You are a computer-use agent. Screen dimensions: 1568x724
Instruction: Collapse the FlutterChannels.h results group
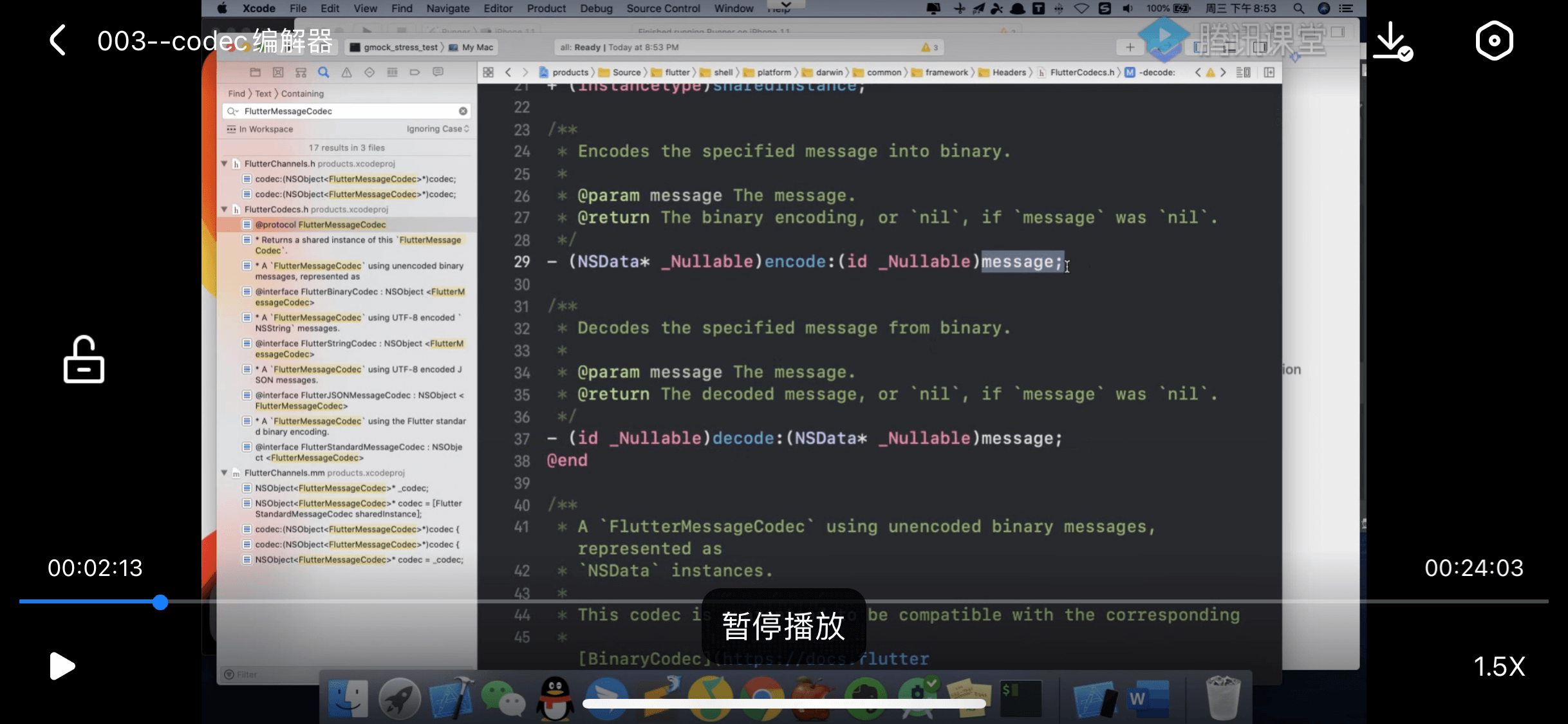click(225, 164)
